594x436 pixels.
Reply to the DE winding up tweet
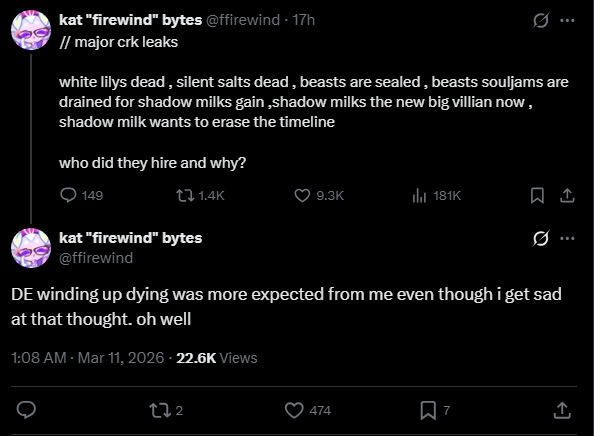pyautogui.click(x=26, y=410)
